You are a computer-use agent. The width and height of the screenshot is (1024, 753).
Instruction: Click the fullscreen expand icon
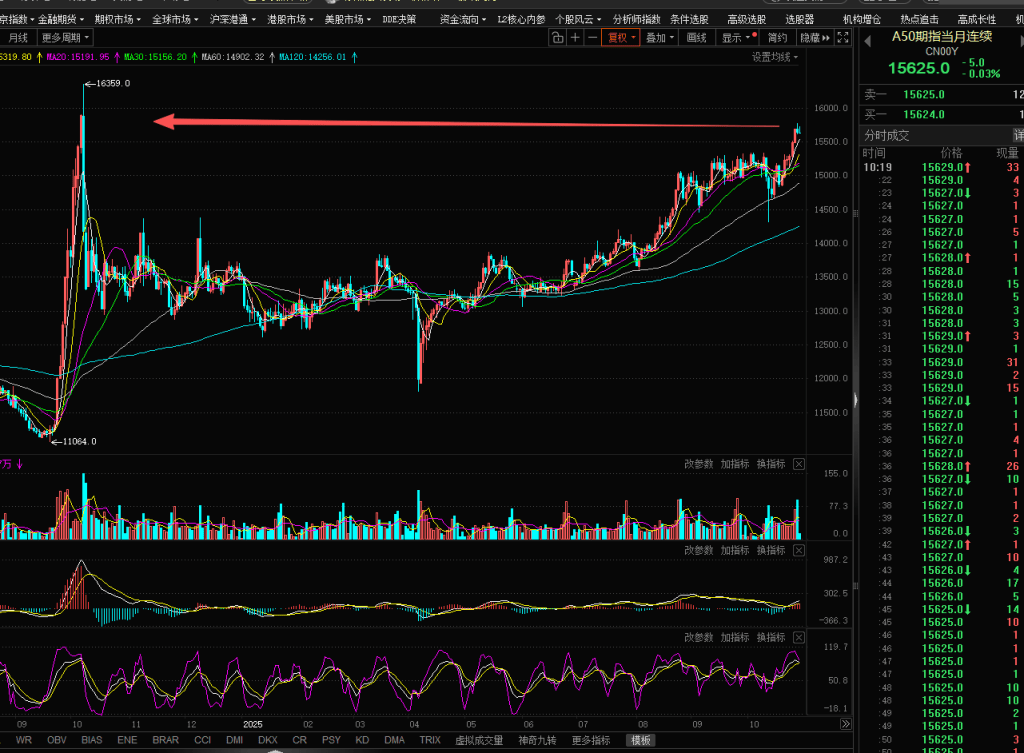[x=843, y=38]
